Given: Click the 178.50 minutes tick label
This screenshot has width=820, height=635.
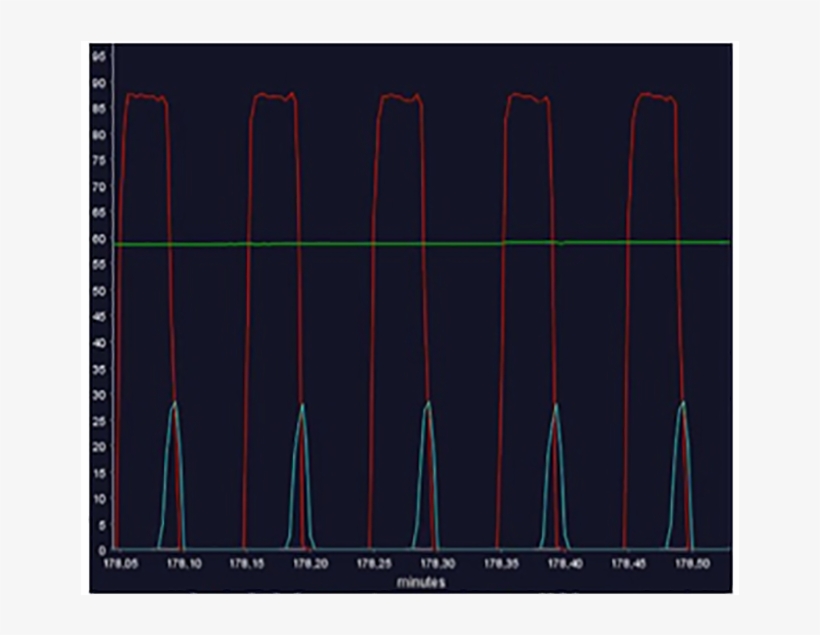Looking at the screenshot, I should click(x=689, y=561).
